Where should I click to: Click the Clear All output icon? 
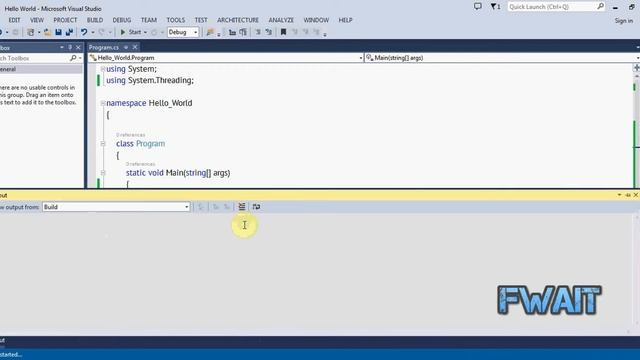[x=242, y=207]
